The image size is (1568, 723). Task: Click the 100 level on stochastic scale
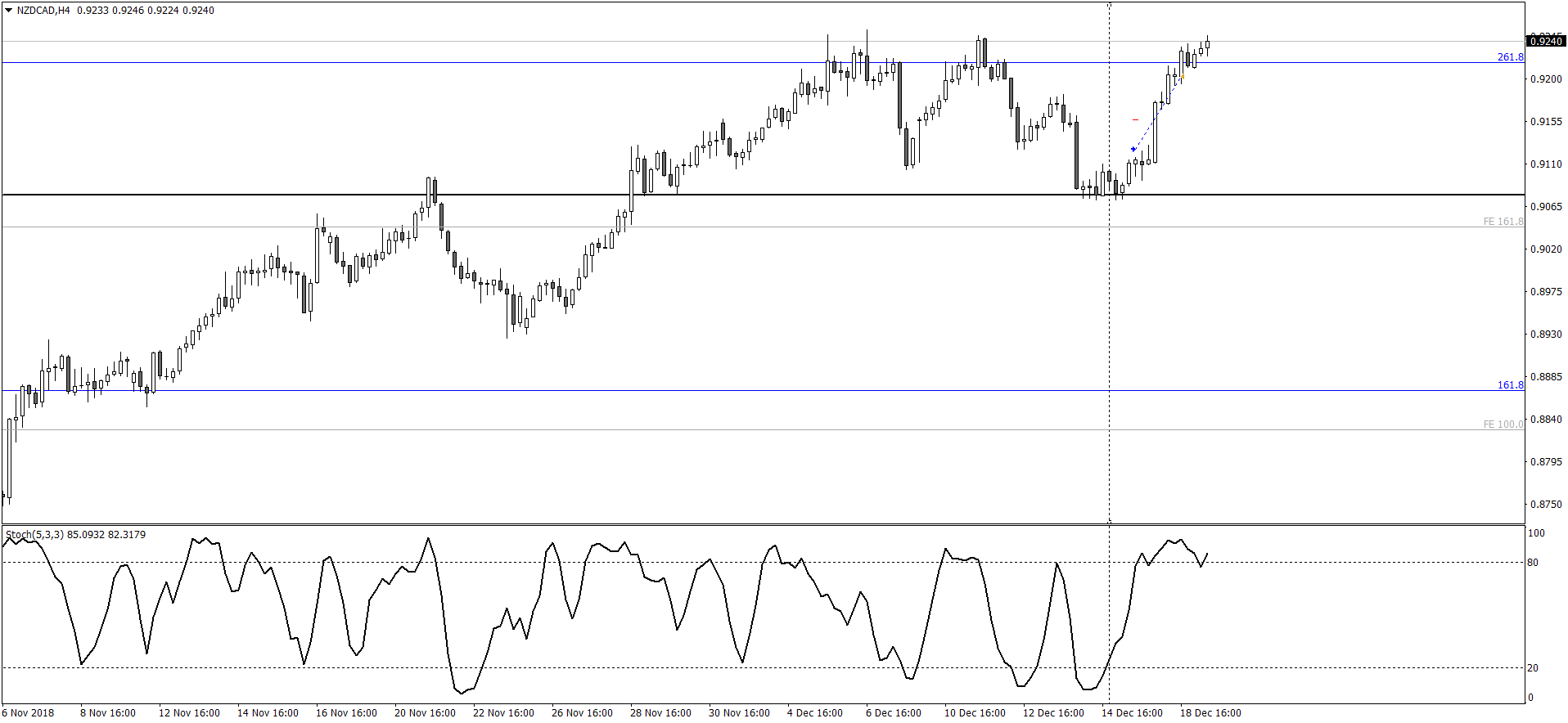point(1536,533)
